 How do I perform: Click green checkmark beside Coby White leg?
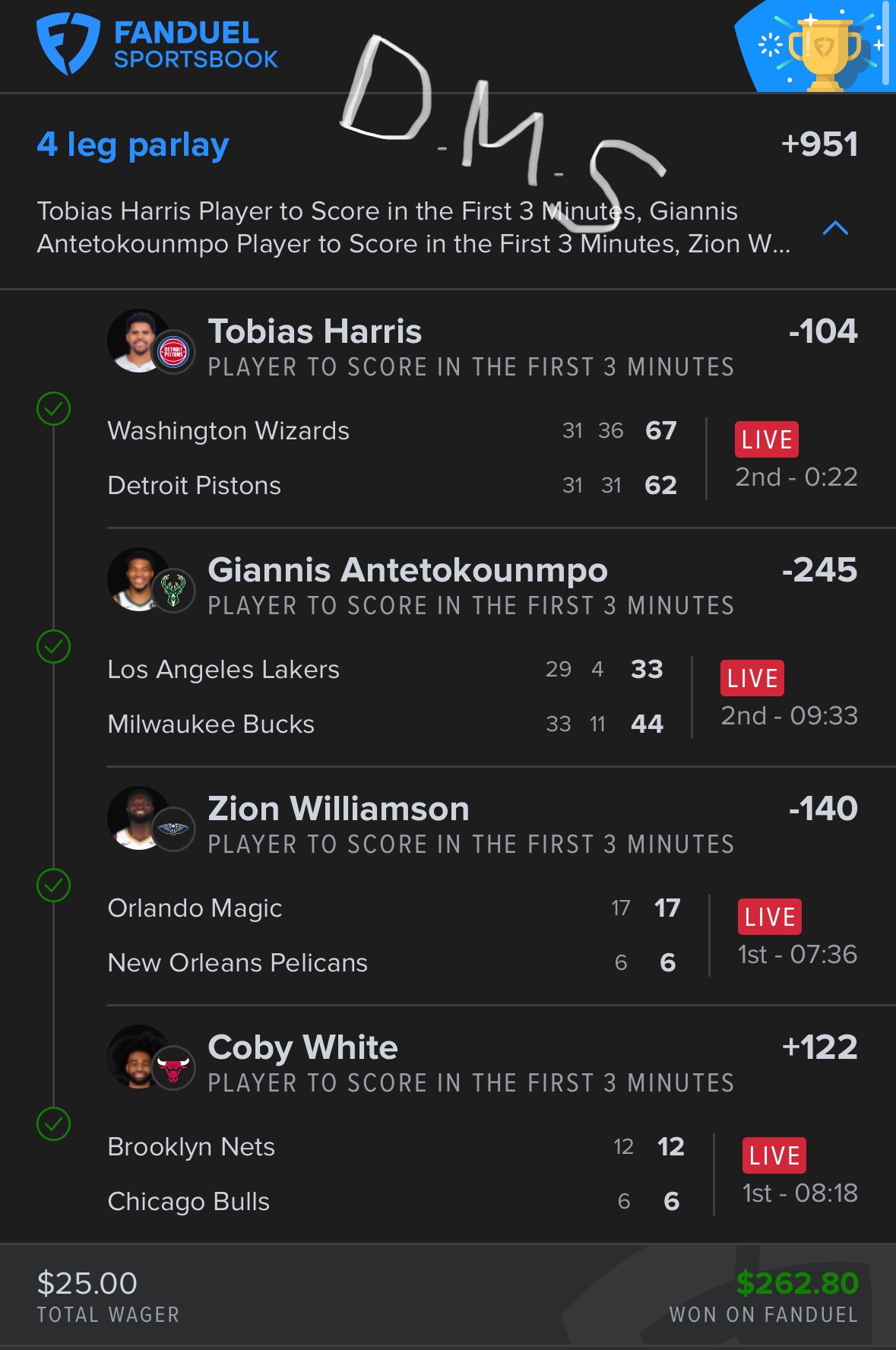(x=53, y=1124)
